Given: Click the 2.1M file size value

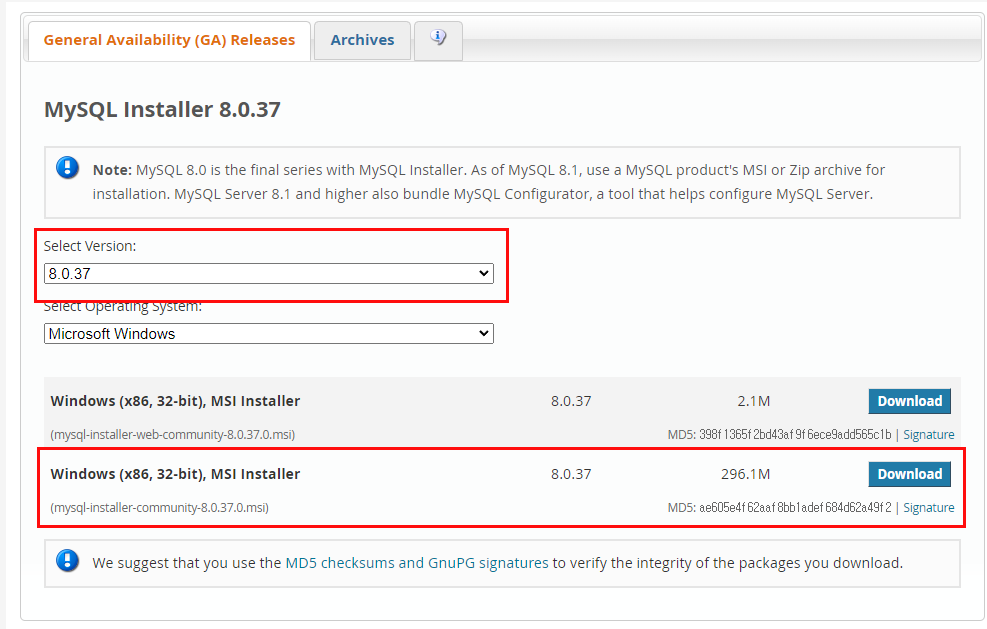Looking at the screenshot, I should pos(753,401).
